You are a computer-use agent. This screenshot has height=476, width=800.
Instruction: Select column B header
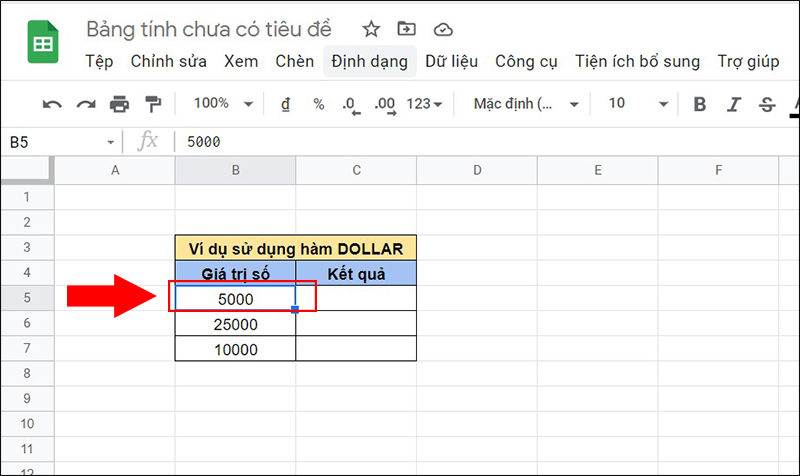(x=235, y=170)
